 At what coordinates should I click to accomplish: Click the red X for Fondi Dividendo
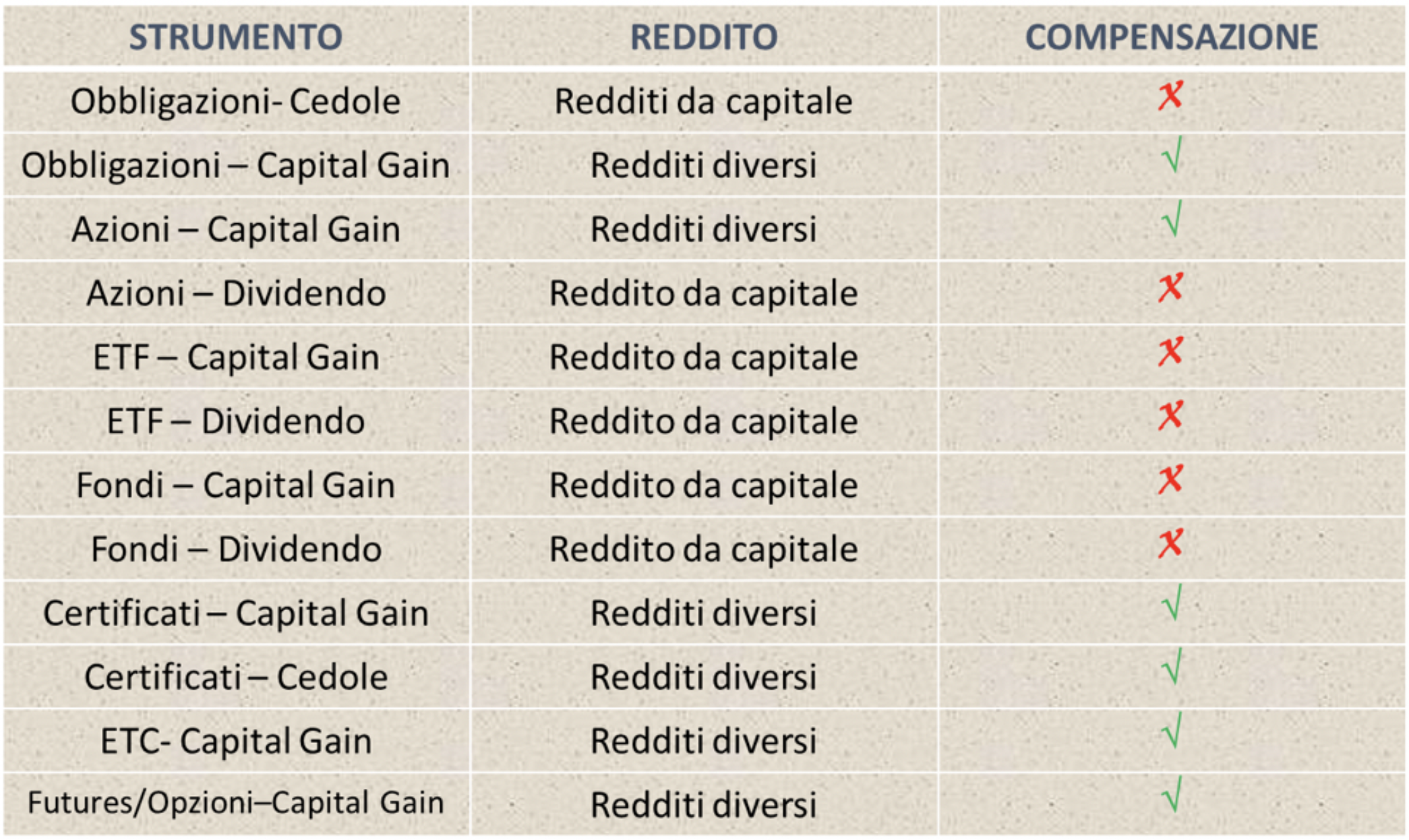[1171, 544]
